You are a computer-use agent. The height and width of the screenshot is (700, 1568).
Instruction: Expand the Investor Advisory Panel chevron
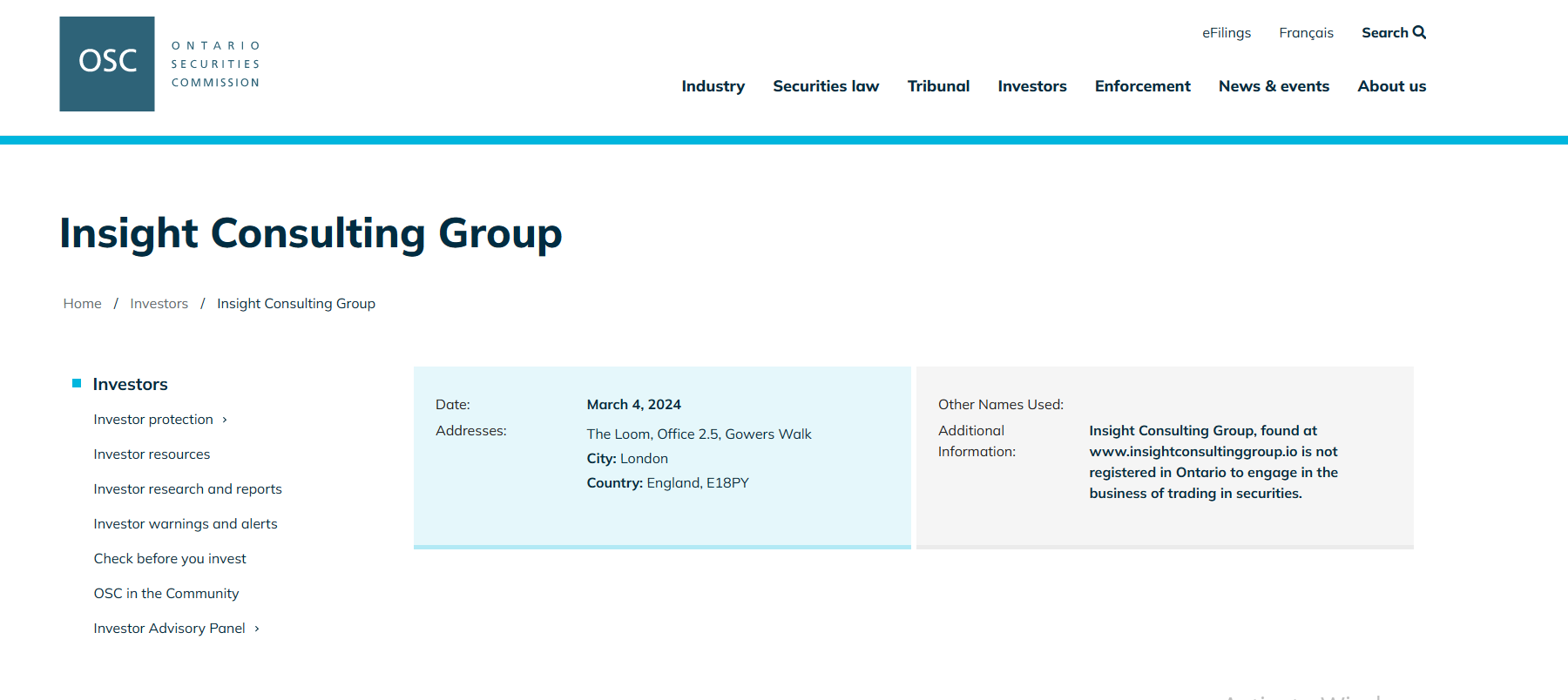257,629
